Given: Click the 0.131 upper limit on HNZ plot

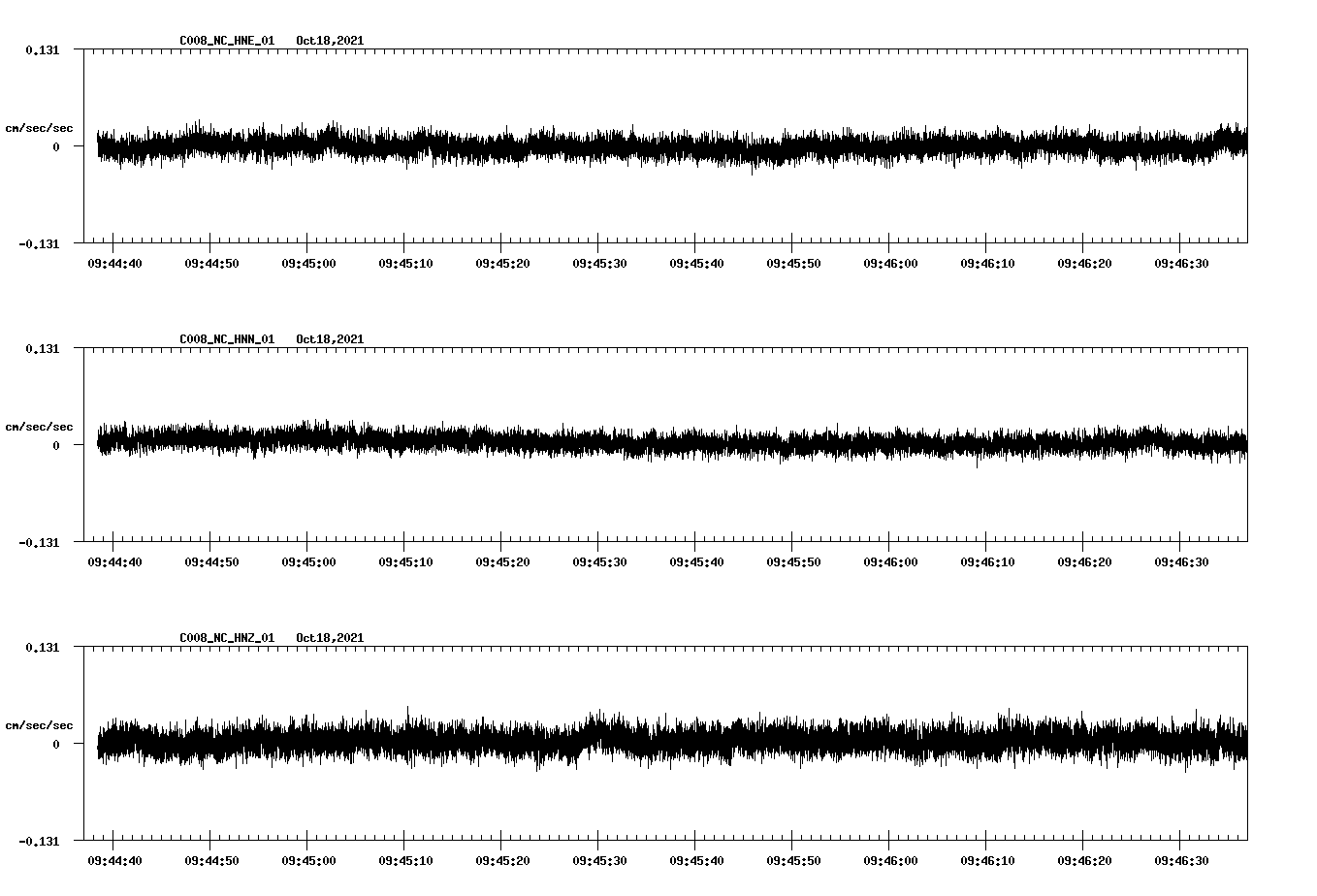Looking at the screenshot, I should [x=42, y=648].
